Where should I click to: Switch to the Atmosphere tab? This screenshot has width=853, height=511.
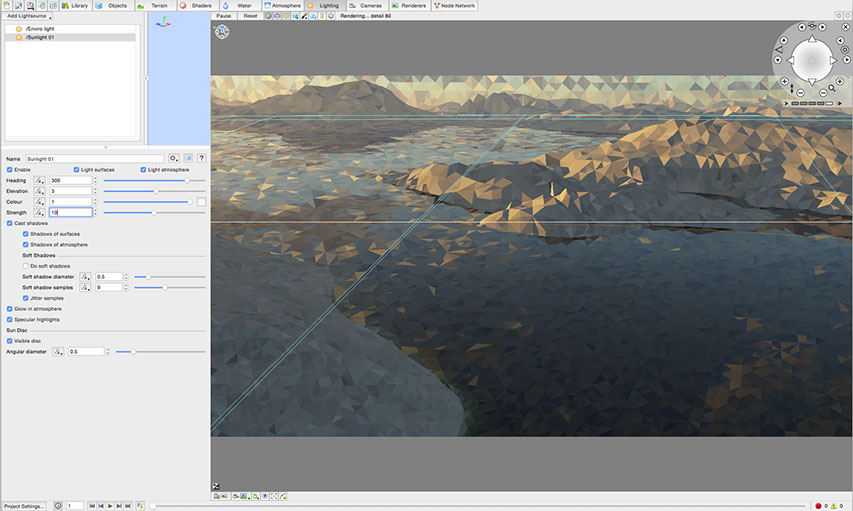tap(282, 5)
